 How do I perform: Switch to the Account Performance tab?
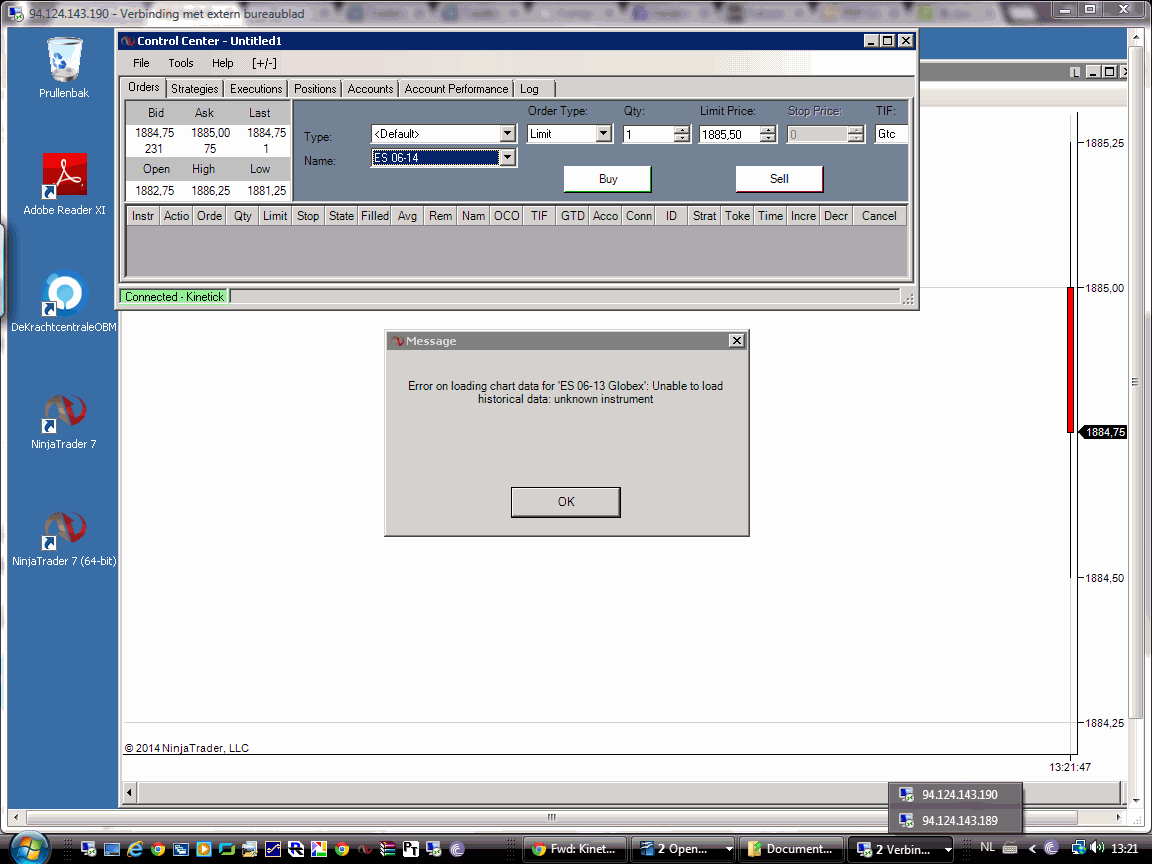[456, 89]
